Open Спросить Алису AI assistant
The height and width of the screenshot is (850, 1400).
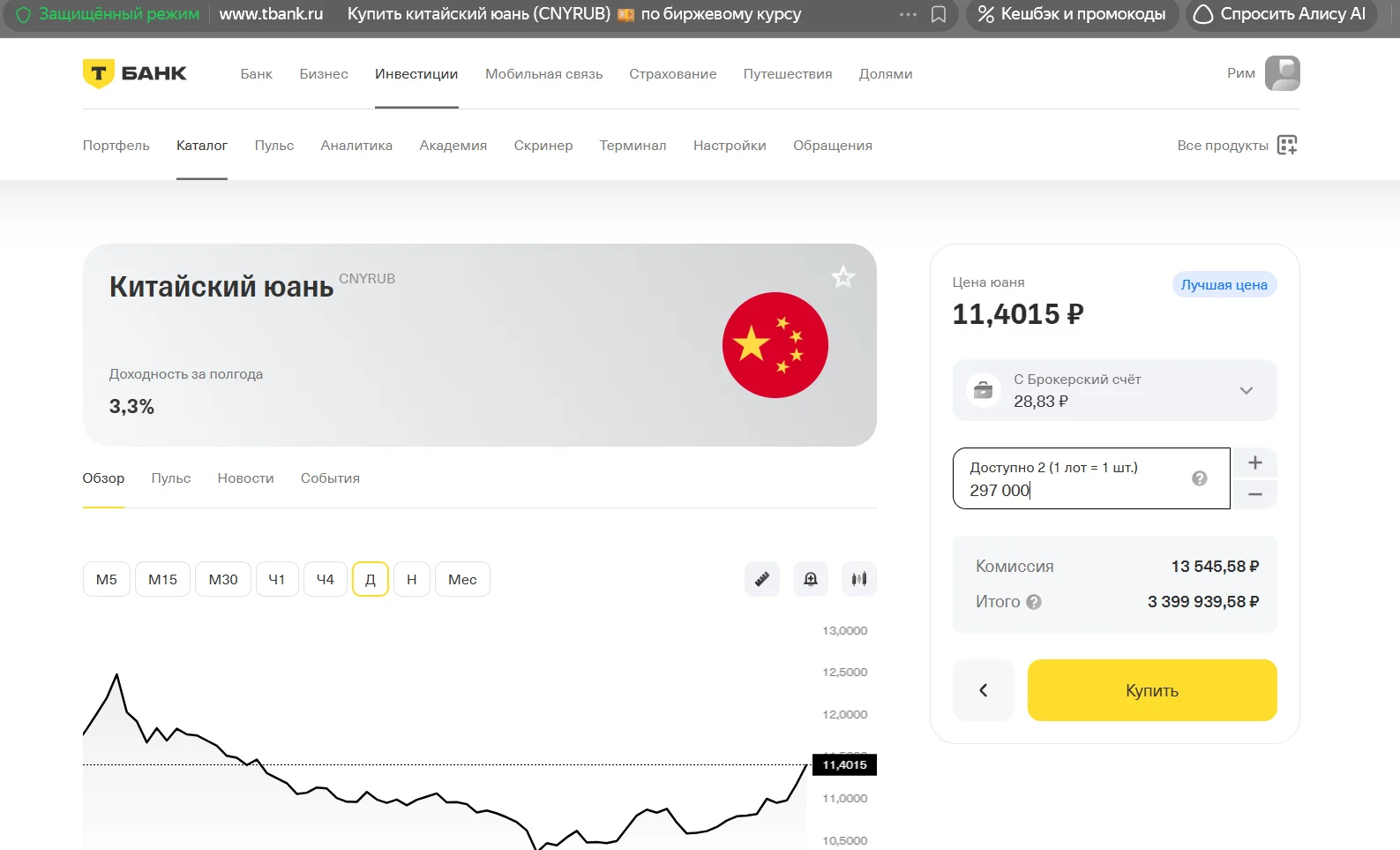click(x=1281, y=14)
